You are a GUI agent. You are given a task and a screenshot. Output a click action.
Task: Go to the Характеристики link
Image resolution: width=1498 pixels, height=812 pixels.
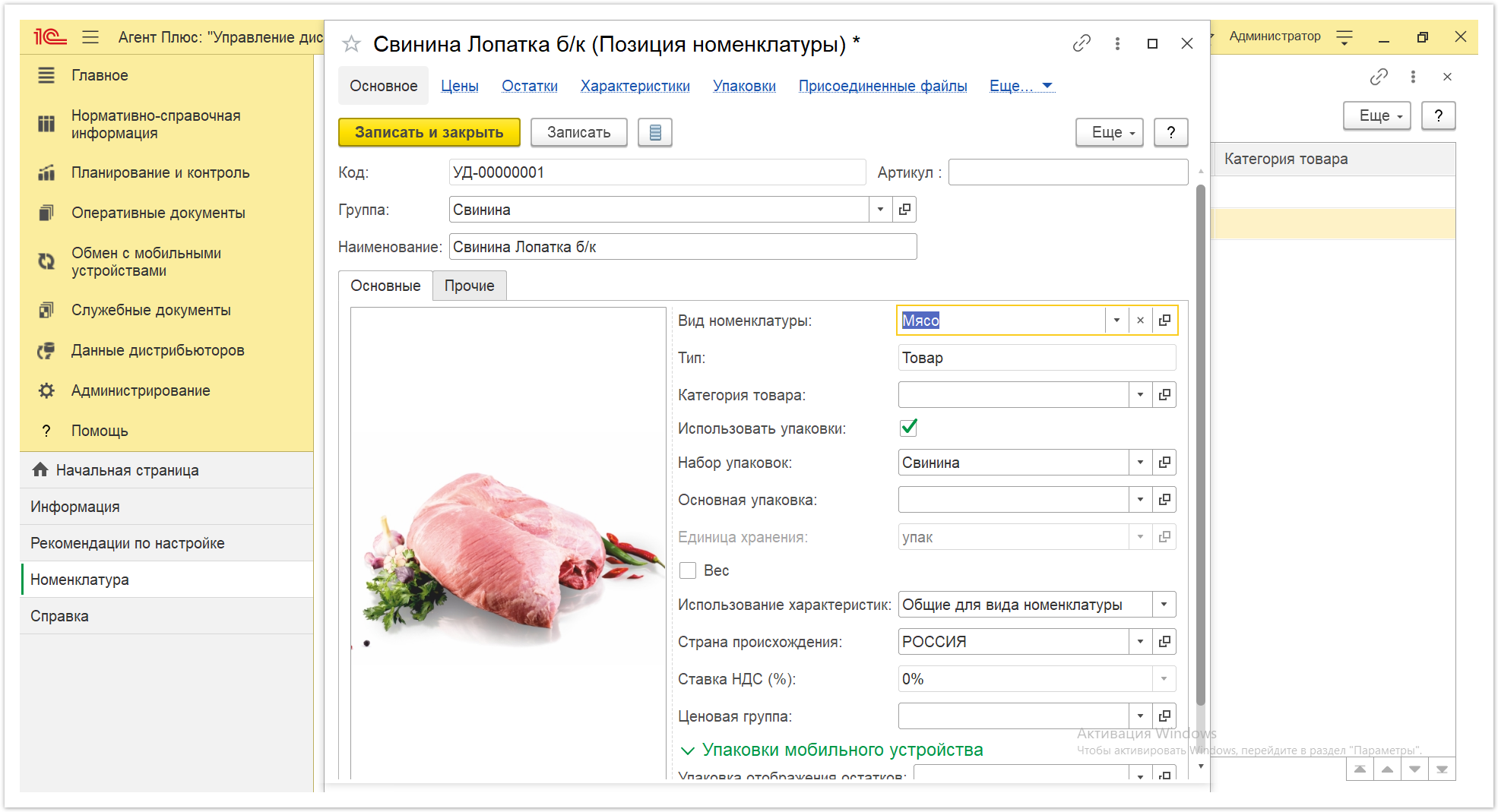click(635, 86)
